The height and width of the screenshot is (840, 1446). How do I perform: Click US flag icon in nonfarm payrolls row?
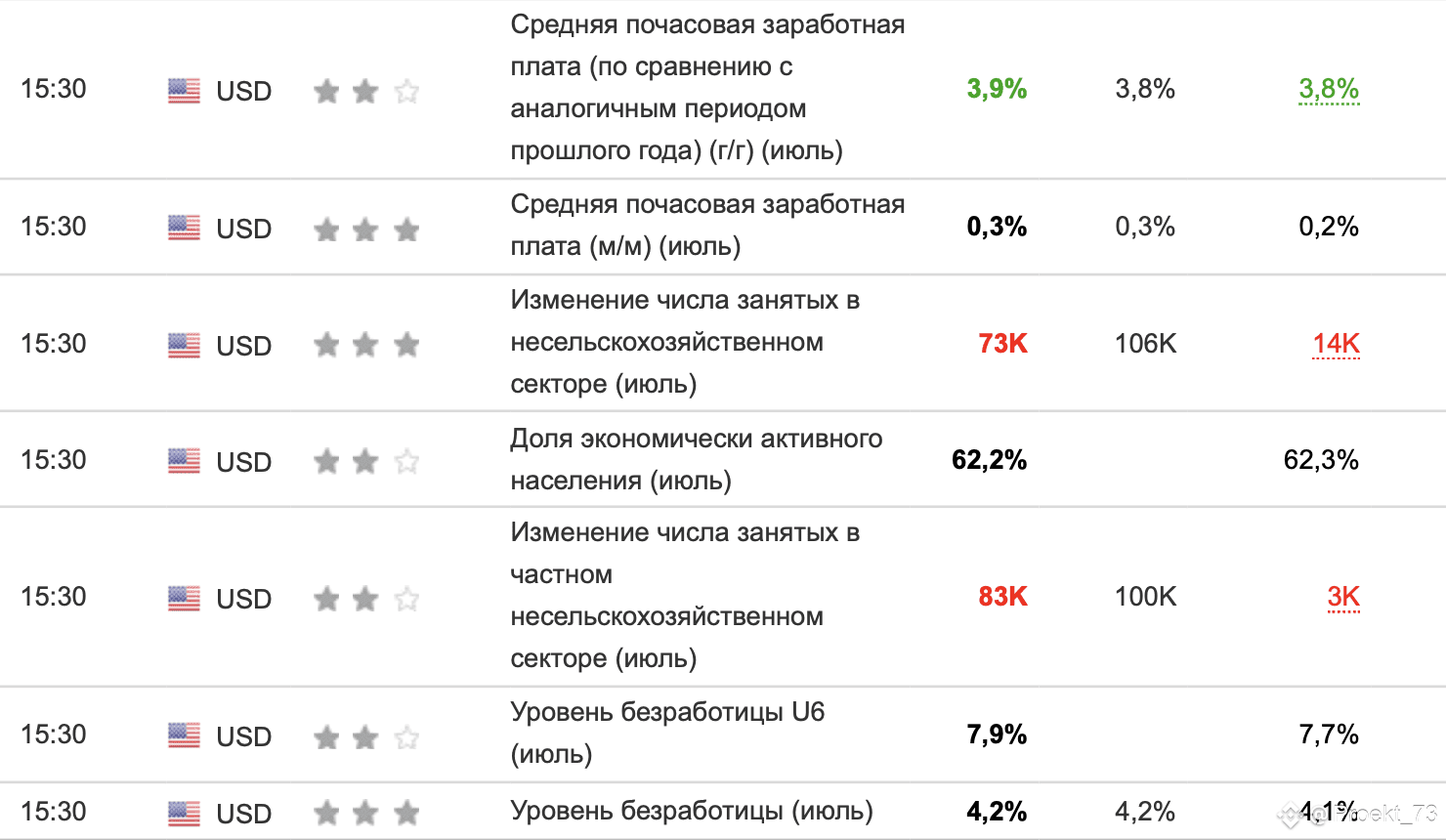184,345
